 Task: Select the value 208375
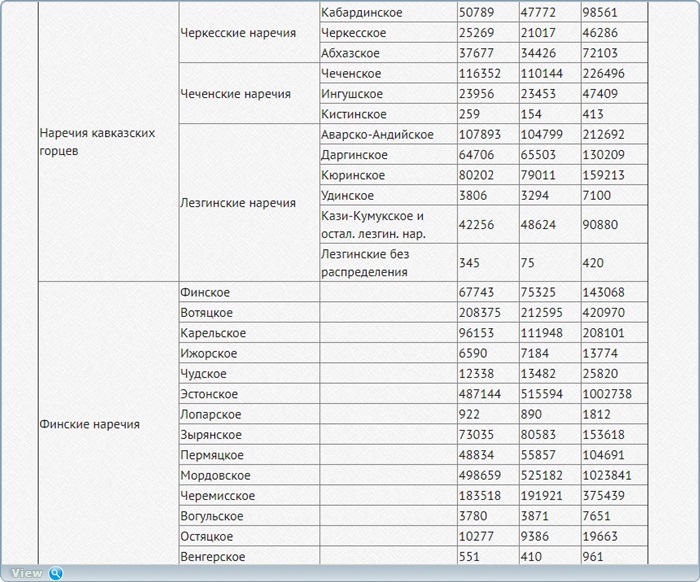point(480,312)
